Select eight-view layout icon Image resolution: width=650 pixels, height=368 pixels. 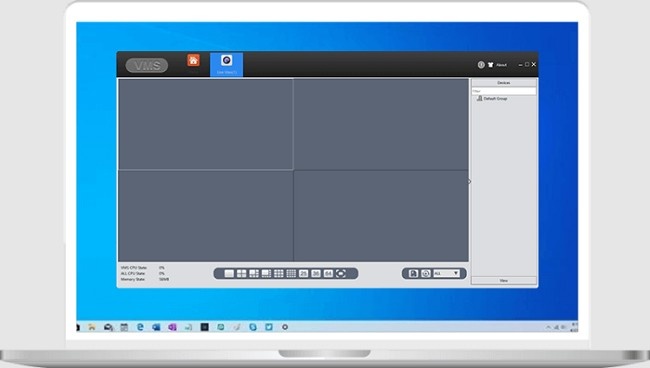click(x=267, y=274)
